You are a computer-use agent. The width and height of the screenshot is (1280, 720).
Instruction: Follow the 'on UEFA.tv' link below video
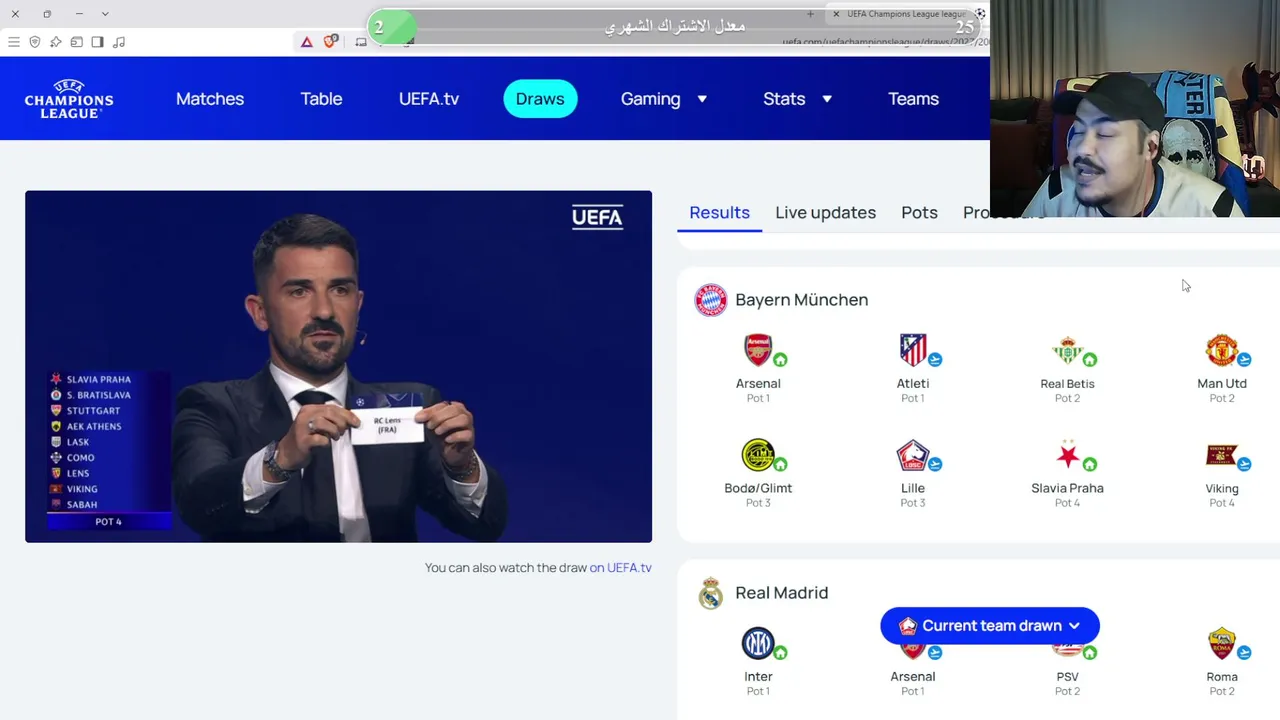[620, 568]
